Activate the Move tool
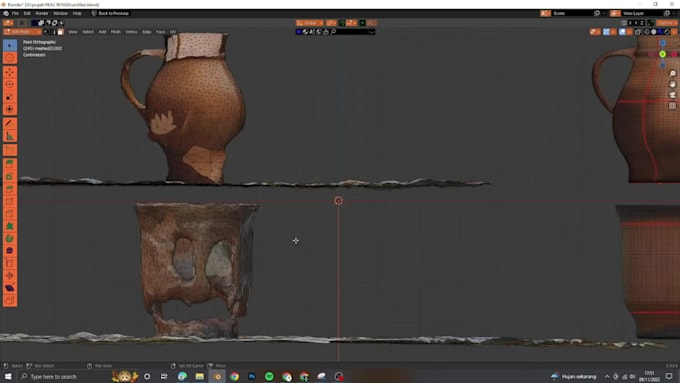Screen dimensions: 680x383 point(10,72)
